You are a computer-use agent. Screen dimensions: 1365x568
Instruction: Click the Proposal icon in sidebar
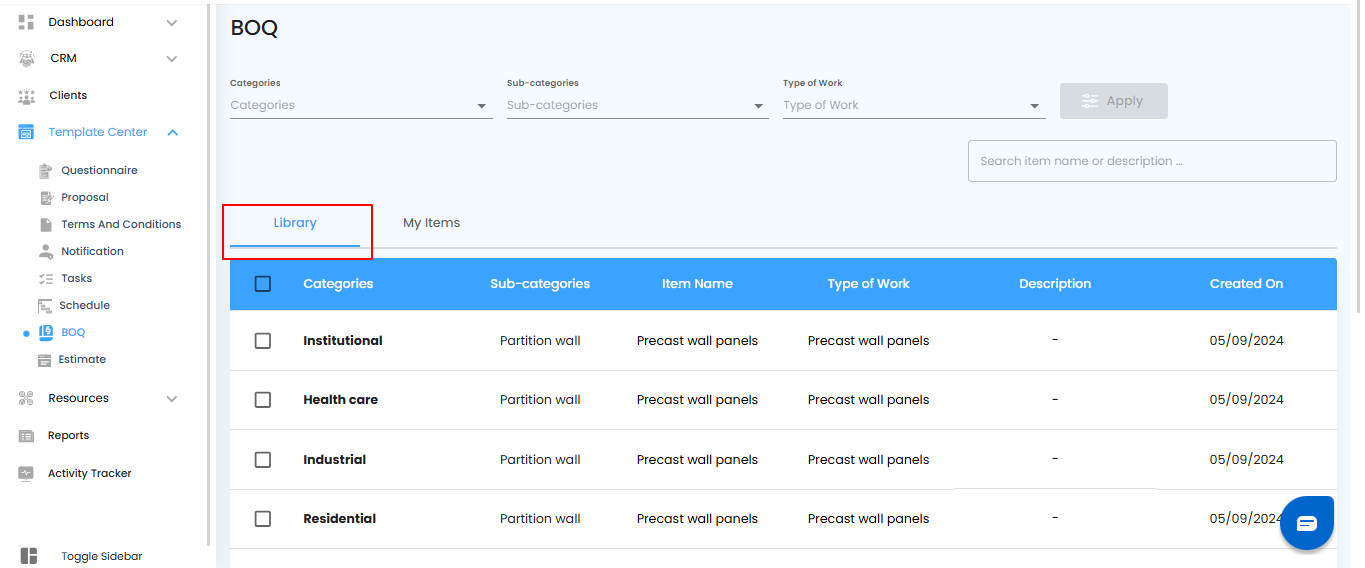(45, 198)
